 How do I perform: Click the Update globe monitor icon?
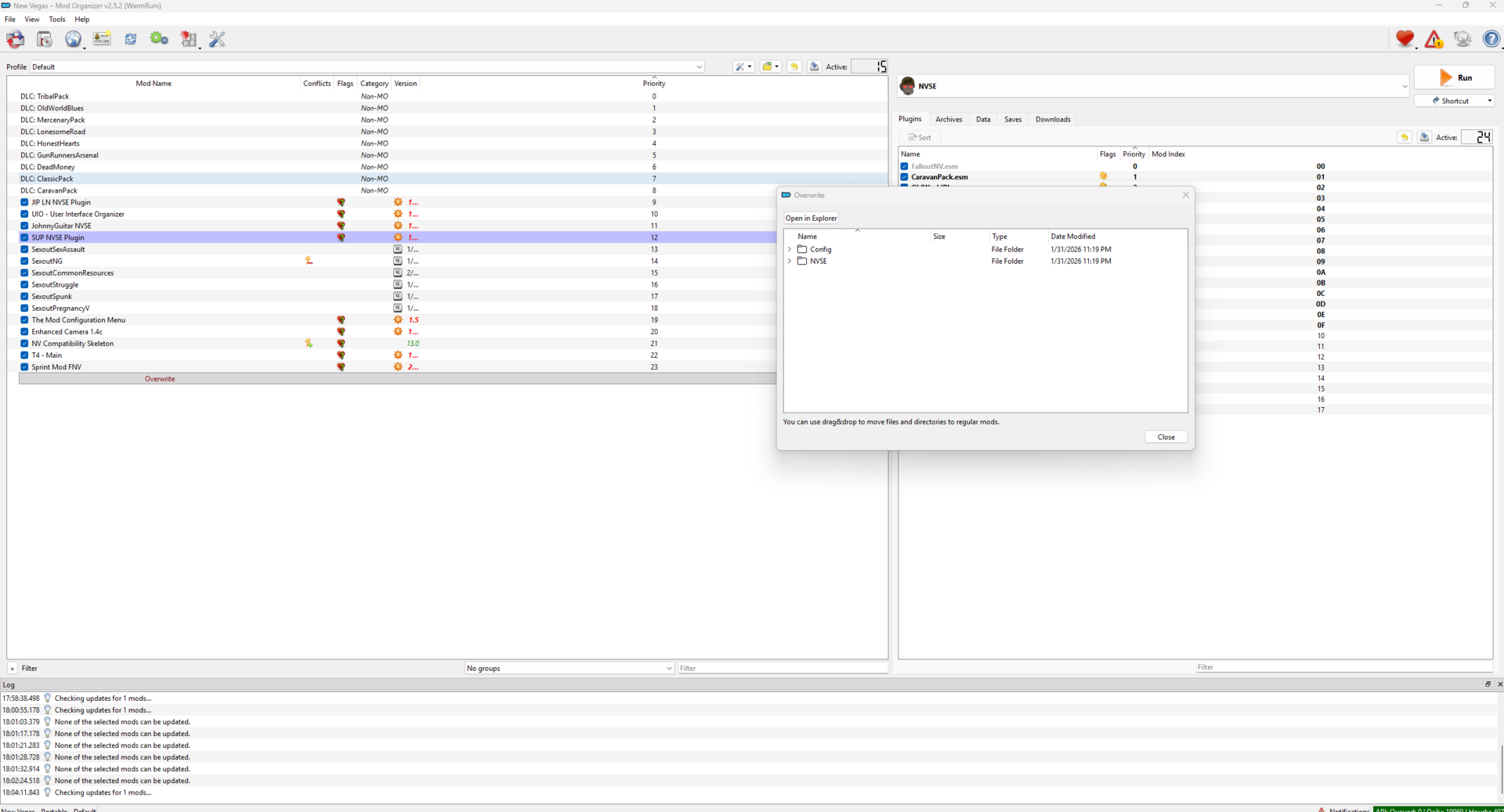tap(1462, 38)
